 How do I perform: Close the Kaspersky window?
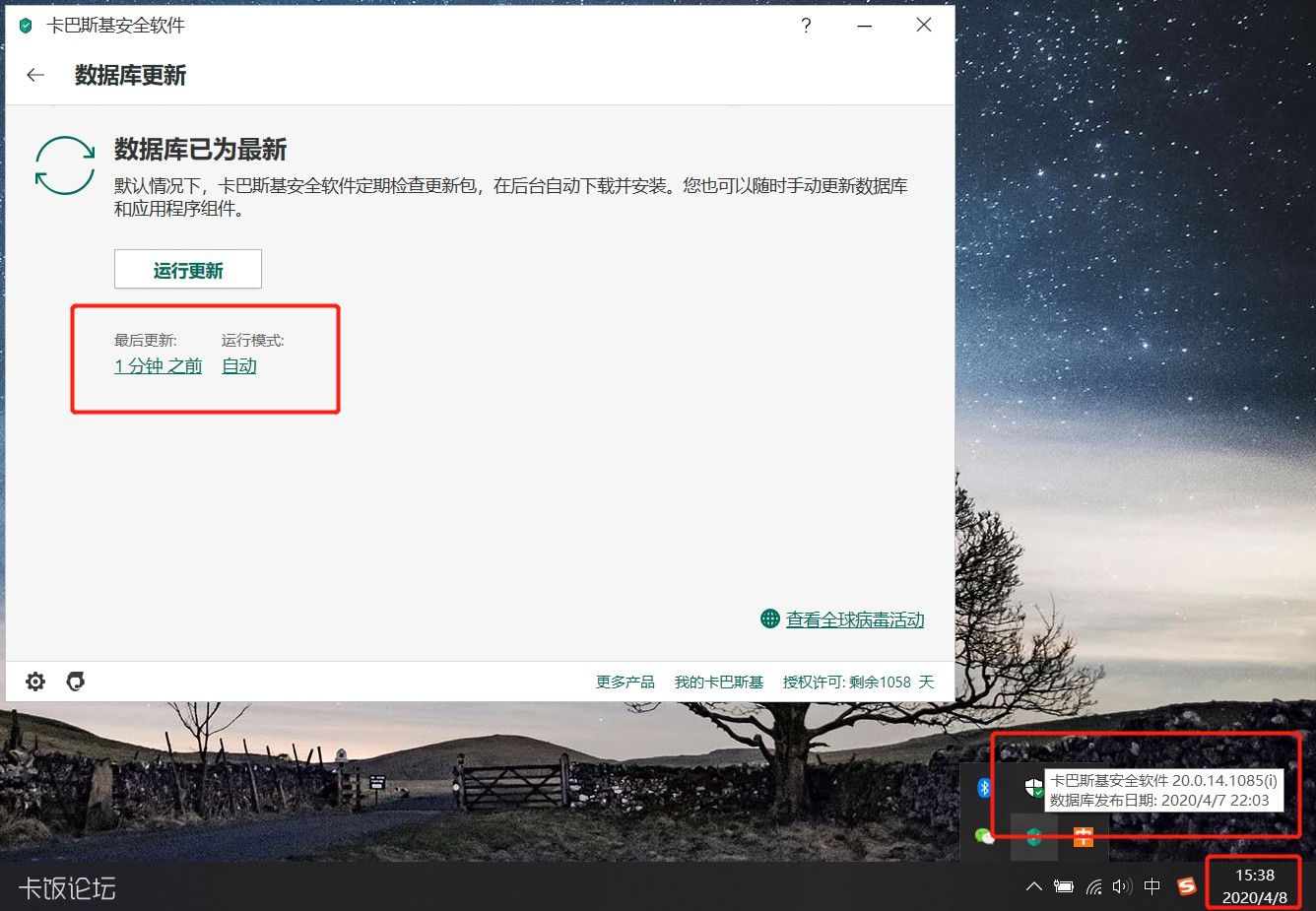[x=924, y=26]
